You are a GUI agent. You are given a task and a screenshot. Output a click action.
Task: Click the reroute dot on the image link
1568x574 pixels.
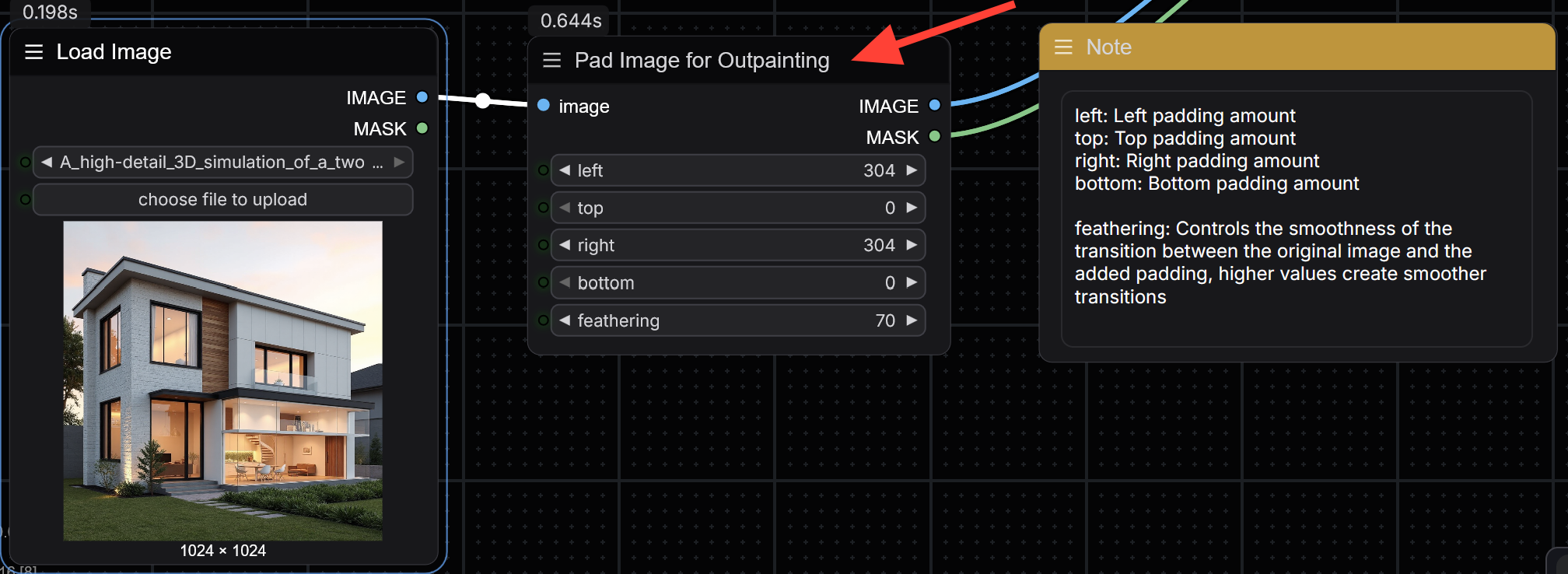point(483,100)
